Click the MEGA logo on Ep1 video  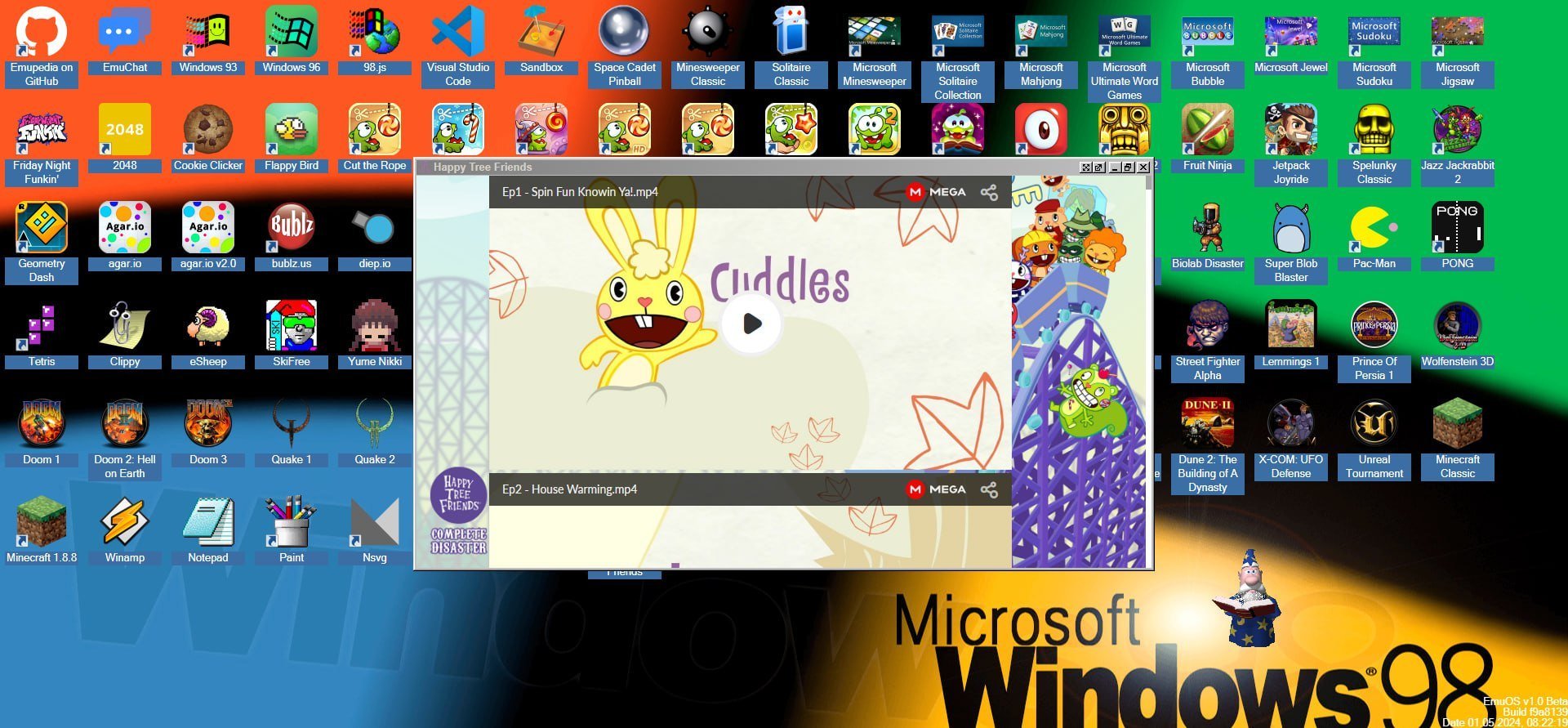point(937,192)
